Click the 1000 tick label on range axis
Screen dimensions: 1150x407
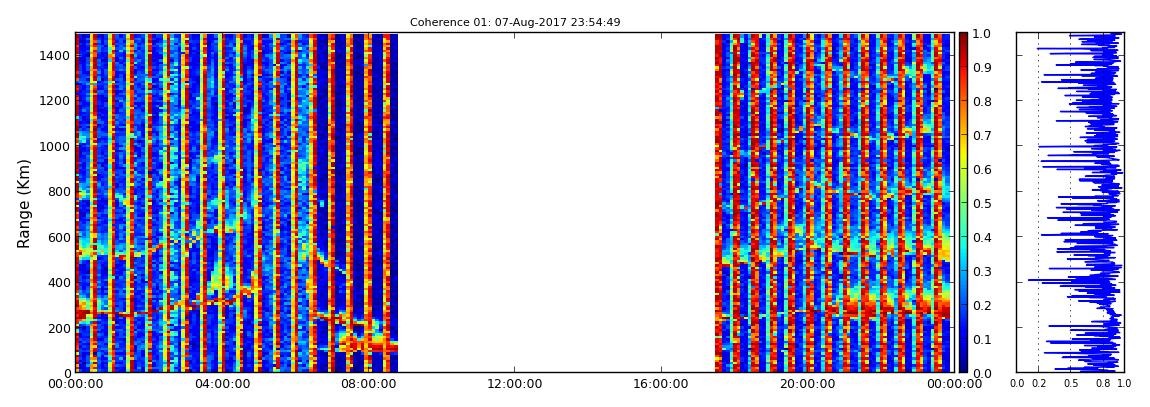pyautogui.click(x=54, y=147)
